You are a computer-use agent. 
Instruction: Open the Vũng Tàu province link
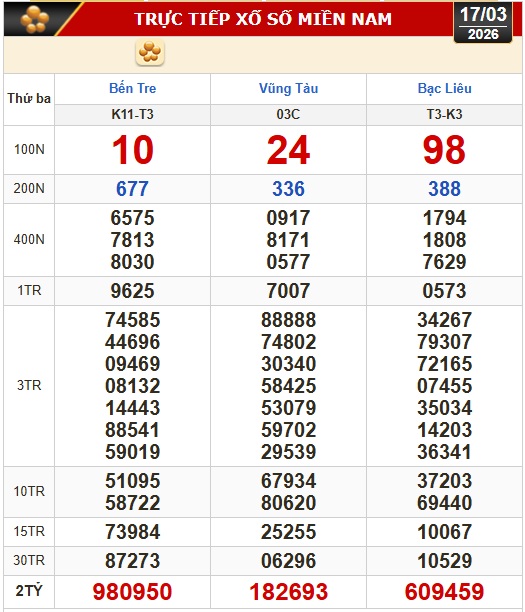(288, 88)
